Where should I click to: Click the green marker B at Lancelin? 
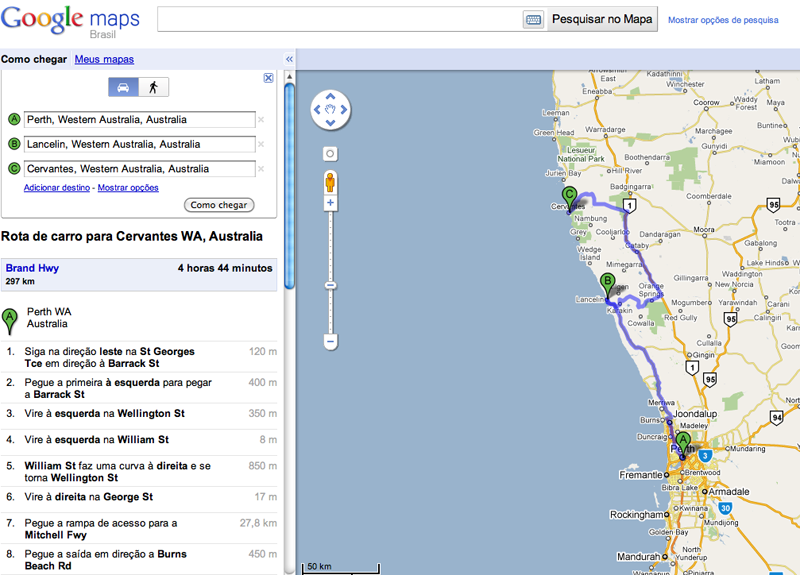pyautogui.click(x=607, y=283)
